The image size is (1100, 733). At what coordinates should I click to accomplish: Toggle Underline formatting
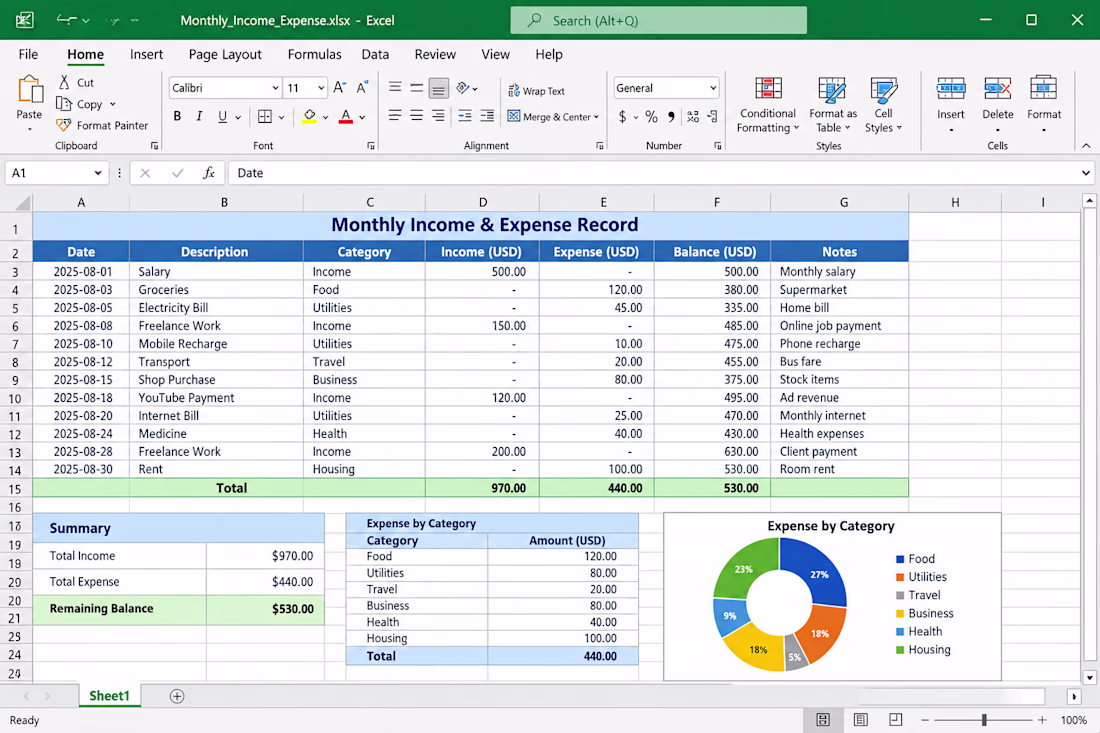[x=222, y=116]
